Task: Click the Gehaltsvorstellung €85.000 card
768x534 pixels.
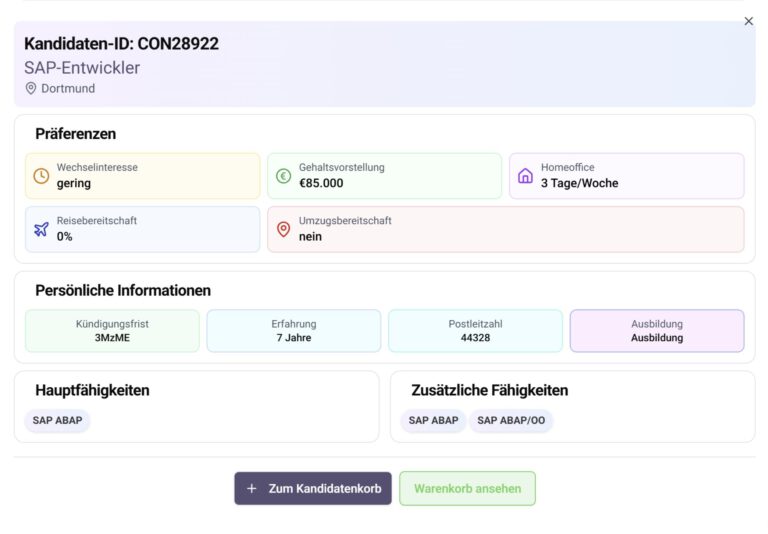Action: [x=384, y=176]
